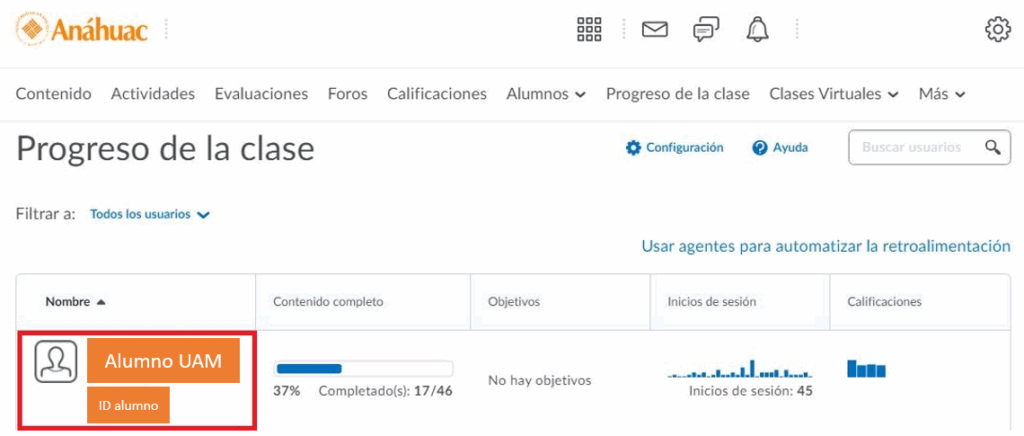Open the Todos los usuarios filter
Viewport: 1024px width, 436px height.
[150, 214]
